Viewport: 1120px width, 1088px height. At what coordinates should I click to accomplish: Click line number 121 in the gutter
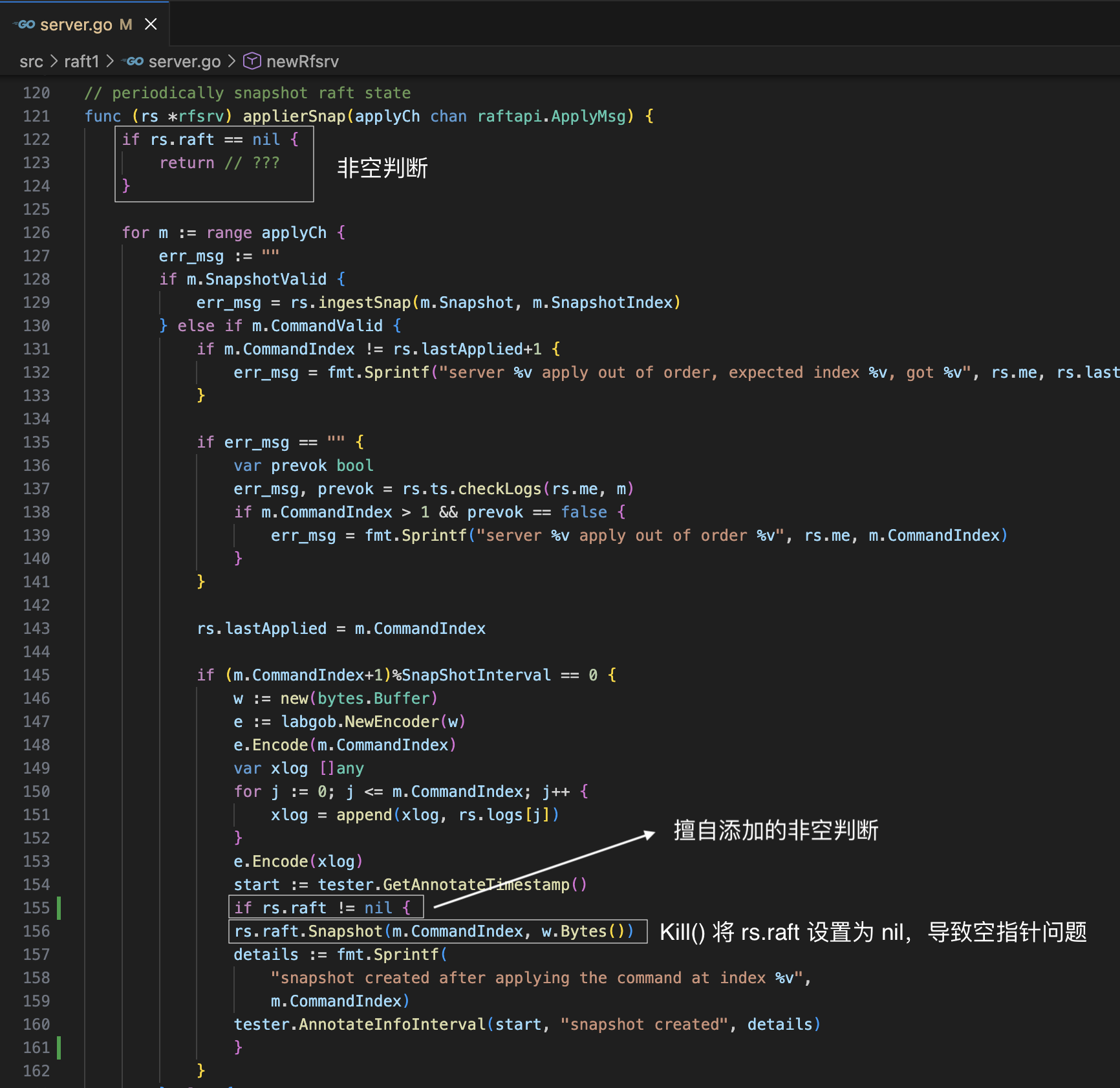pyautogui.click(x=37, y=116)
